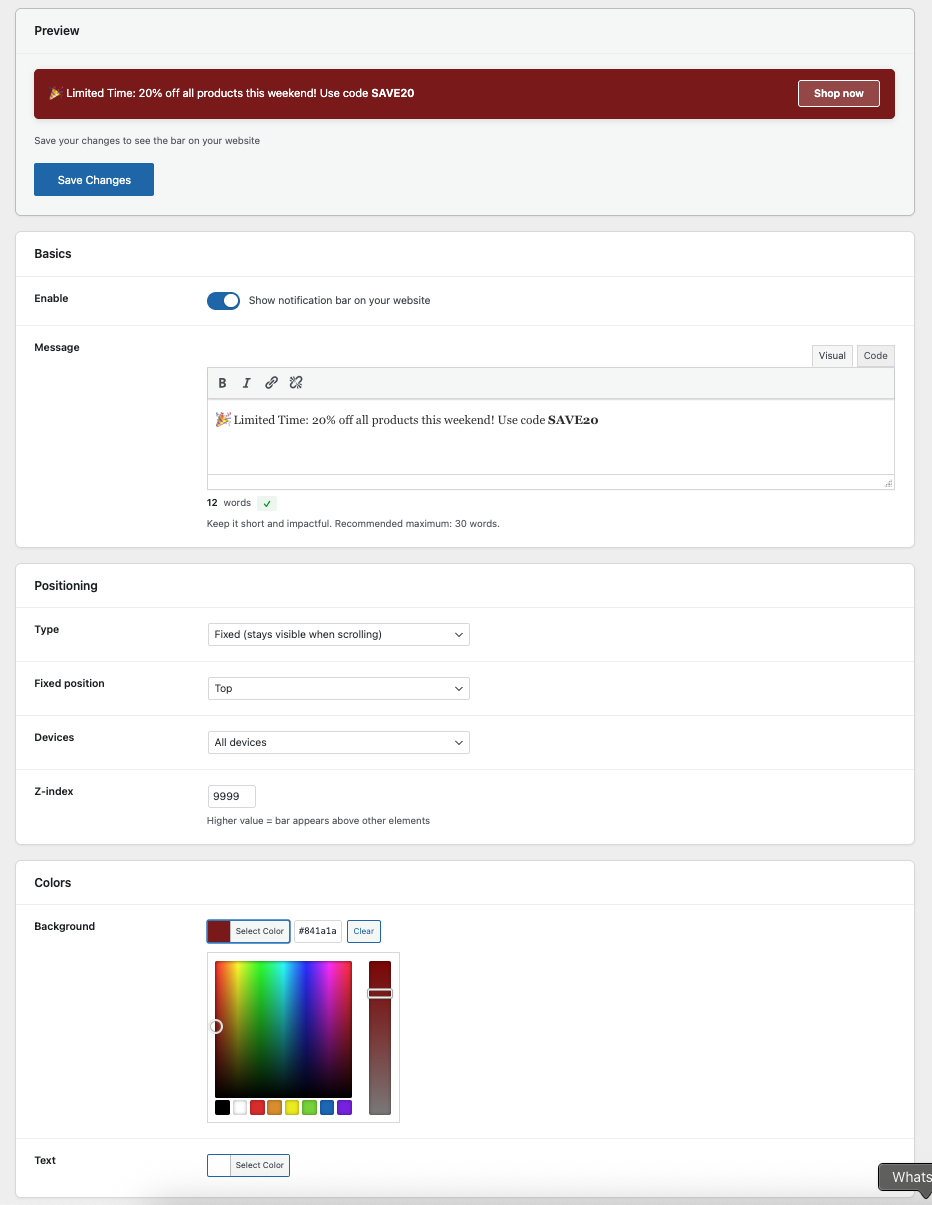Switch to the Code editor tab

pos(875,355)
